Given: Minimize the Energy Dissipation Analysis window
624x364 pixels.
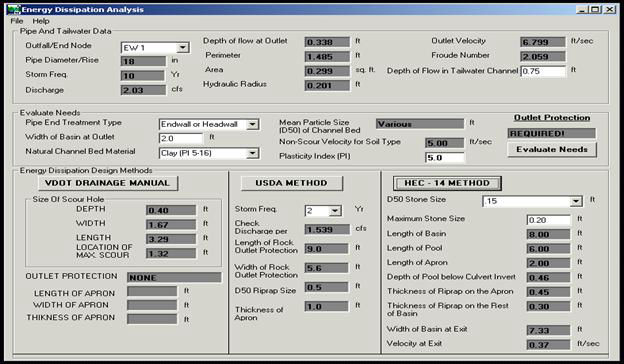Looking at the screenshot, I should pyautogui.click(x=582, y=9).
